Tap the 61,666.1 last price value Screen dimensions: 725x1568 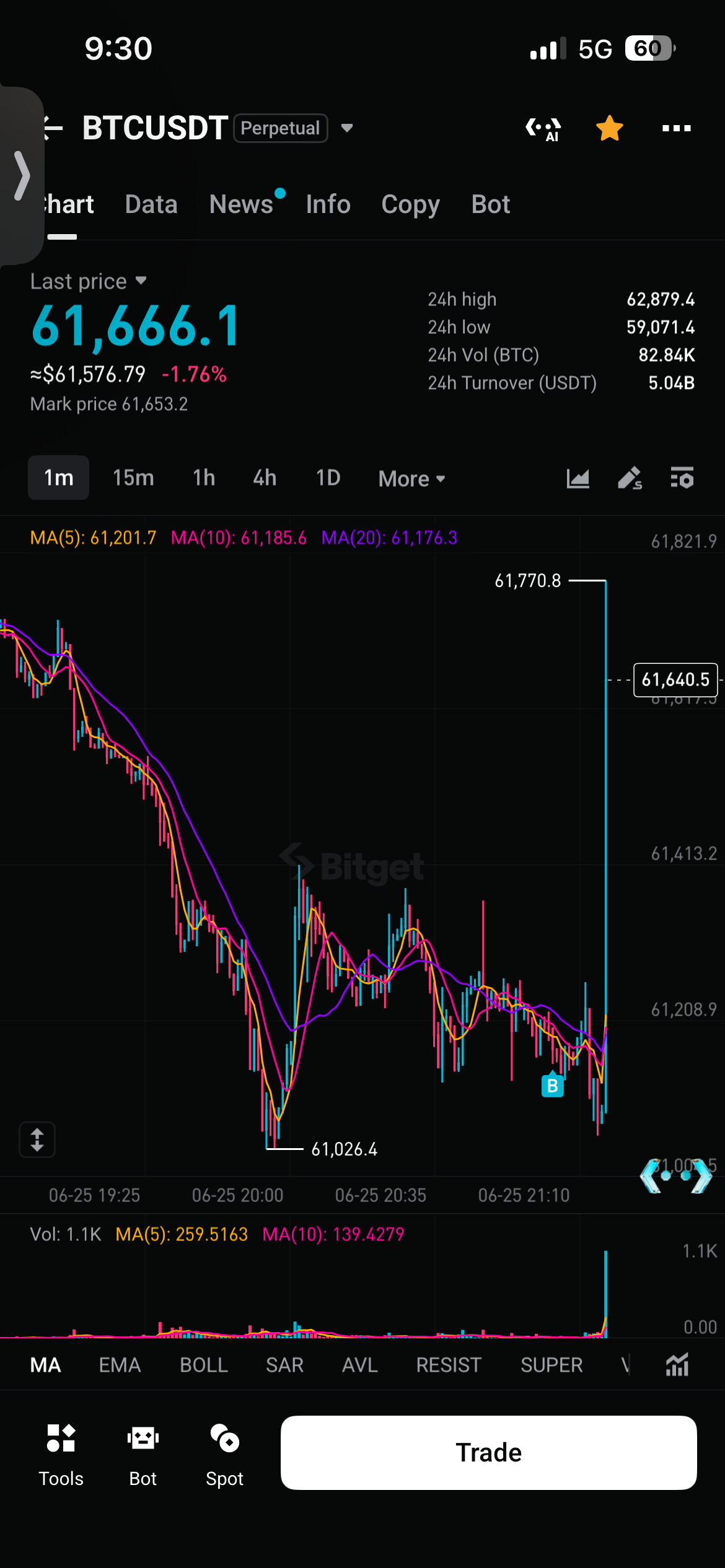(136, 326)
